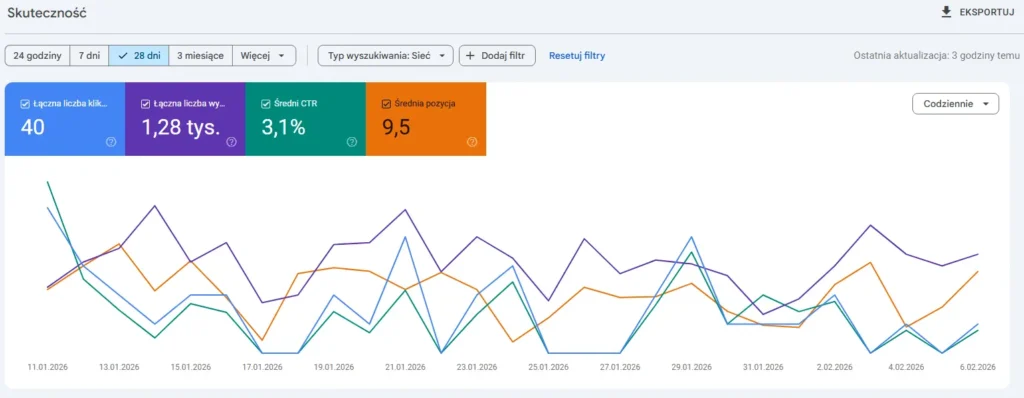Click the 40 clicks value

(x=33, y=128)
